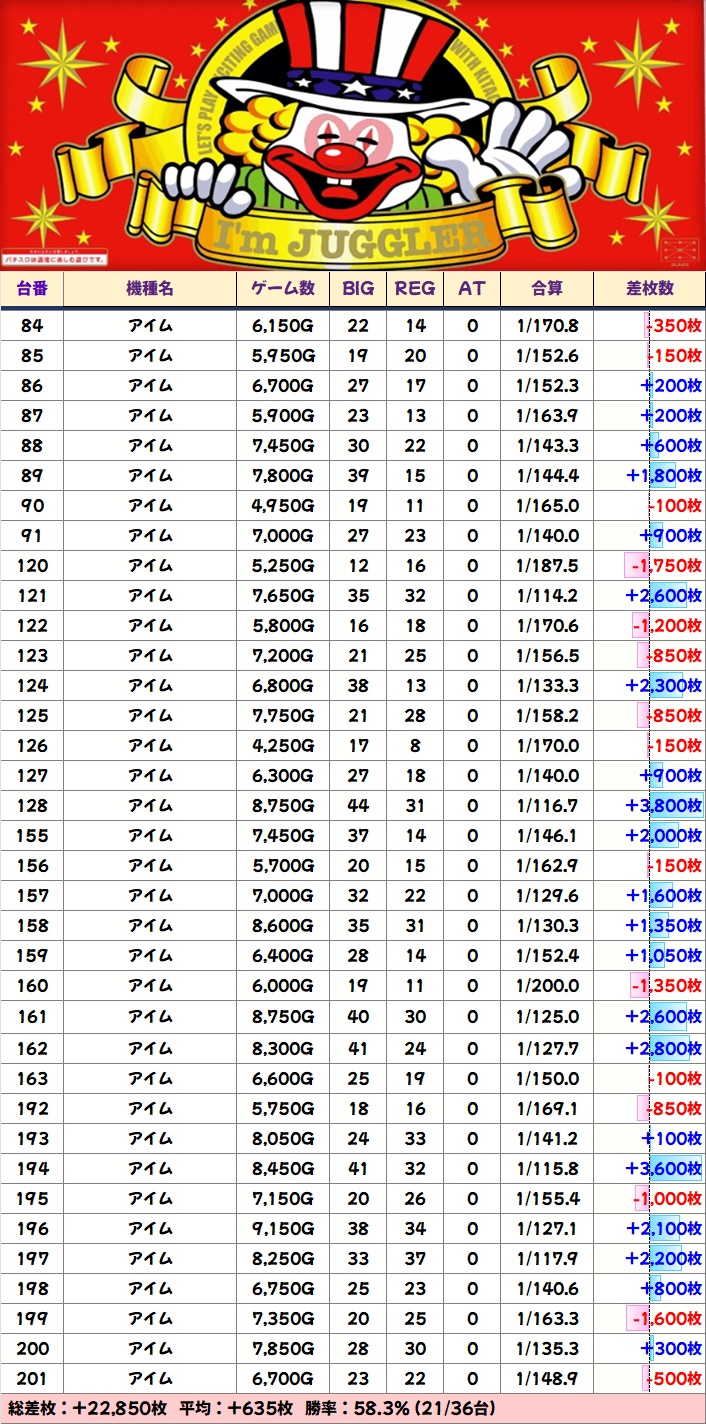The width and height of the screenshot is (706, 1424).
Task: Click the BIG column header
Action: [358, 288]
